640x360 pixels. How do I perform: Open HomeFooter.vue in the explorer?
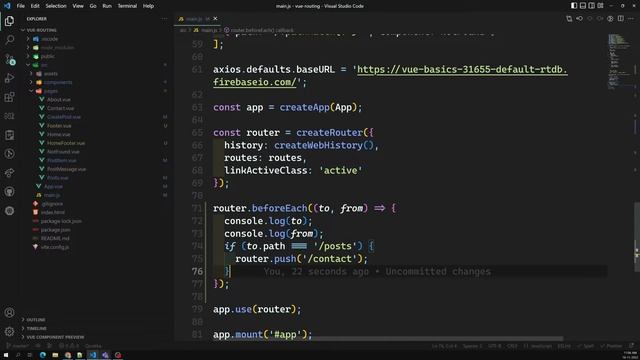(66, 143)
